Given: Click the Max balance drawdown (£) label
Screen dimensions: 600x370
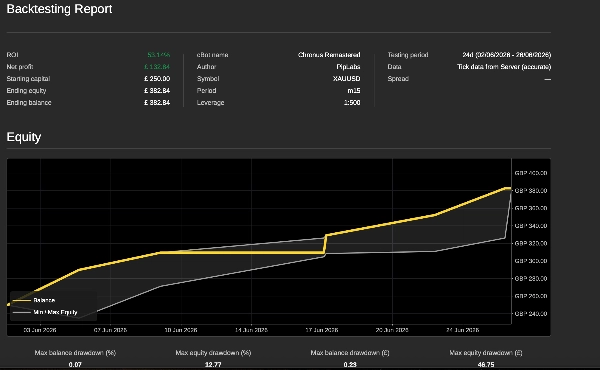Looking at the screenshot, I should click(350, 353).
